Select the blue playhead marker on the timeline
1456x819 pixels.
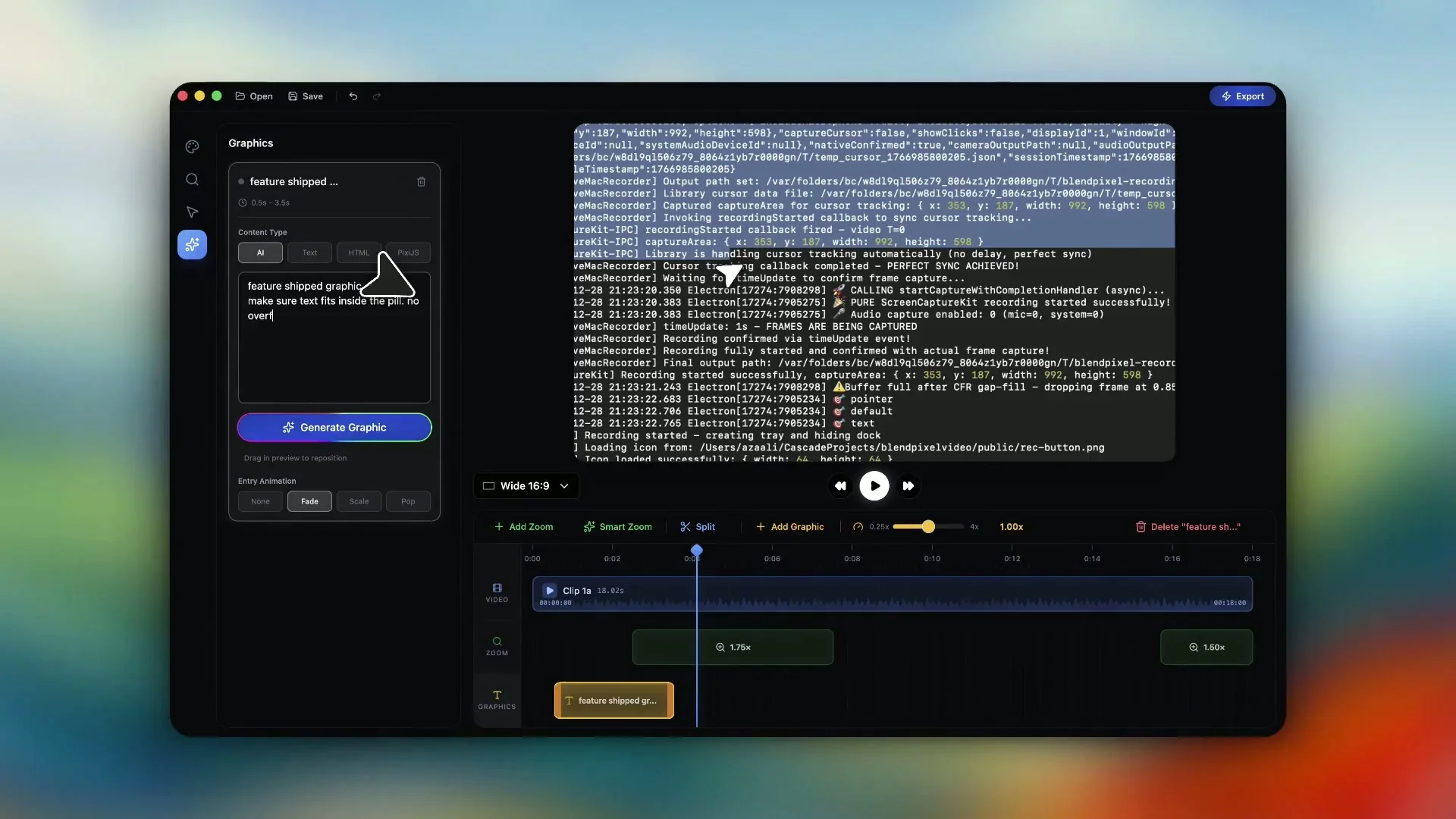tap(697, 551)
